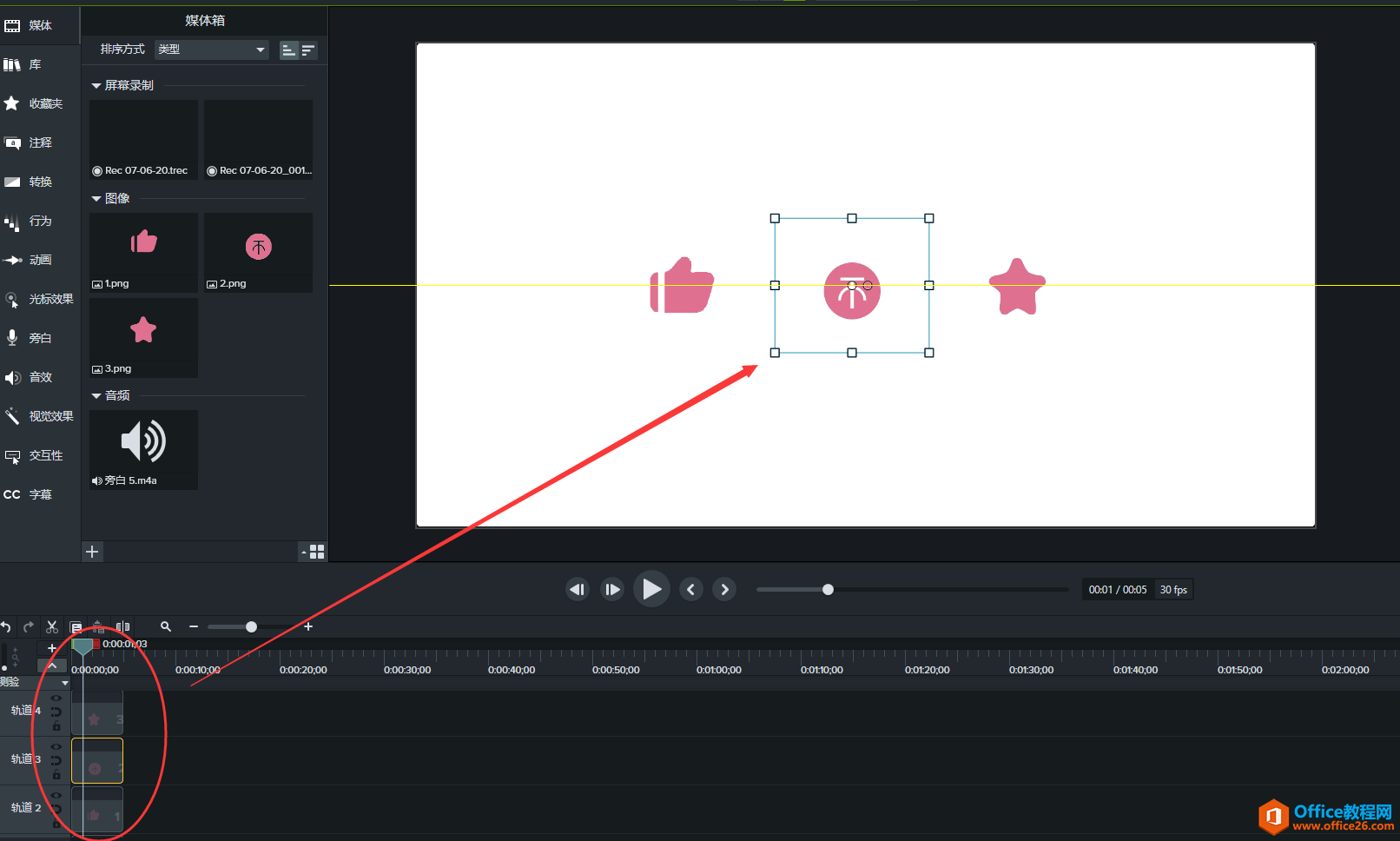The height and width of the screenshot is (841, 1400).
Task: Click the pink circle image on canvas
Action: (852, 291)
